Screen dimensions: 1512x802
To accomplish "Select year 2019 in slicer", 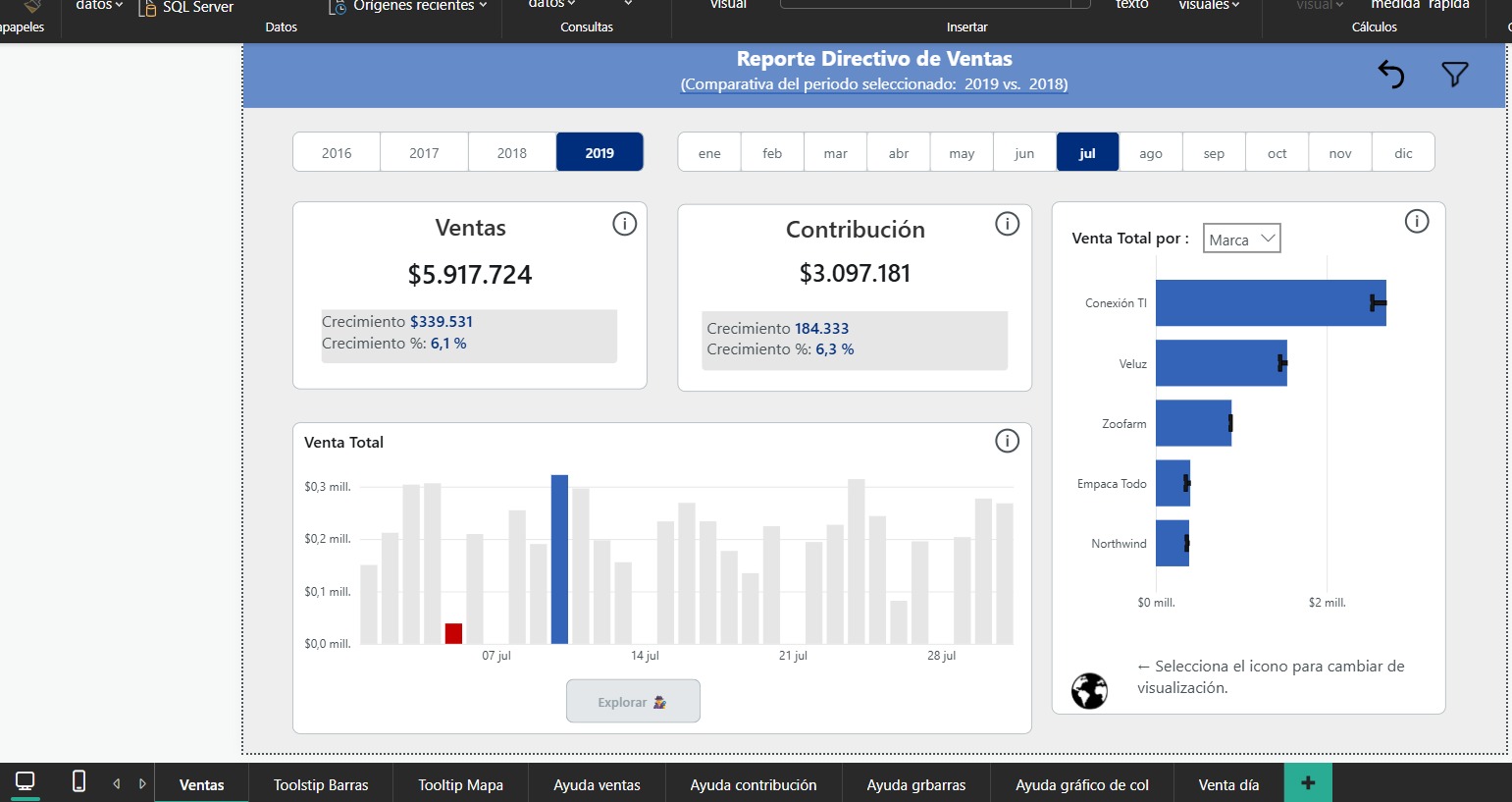I will pyautogui.click(x=600, y=152).
